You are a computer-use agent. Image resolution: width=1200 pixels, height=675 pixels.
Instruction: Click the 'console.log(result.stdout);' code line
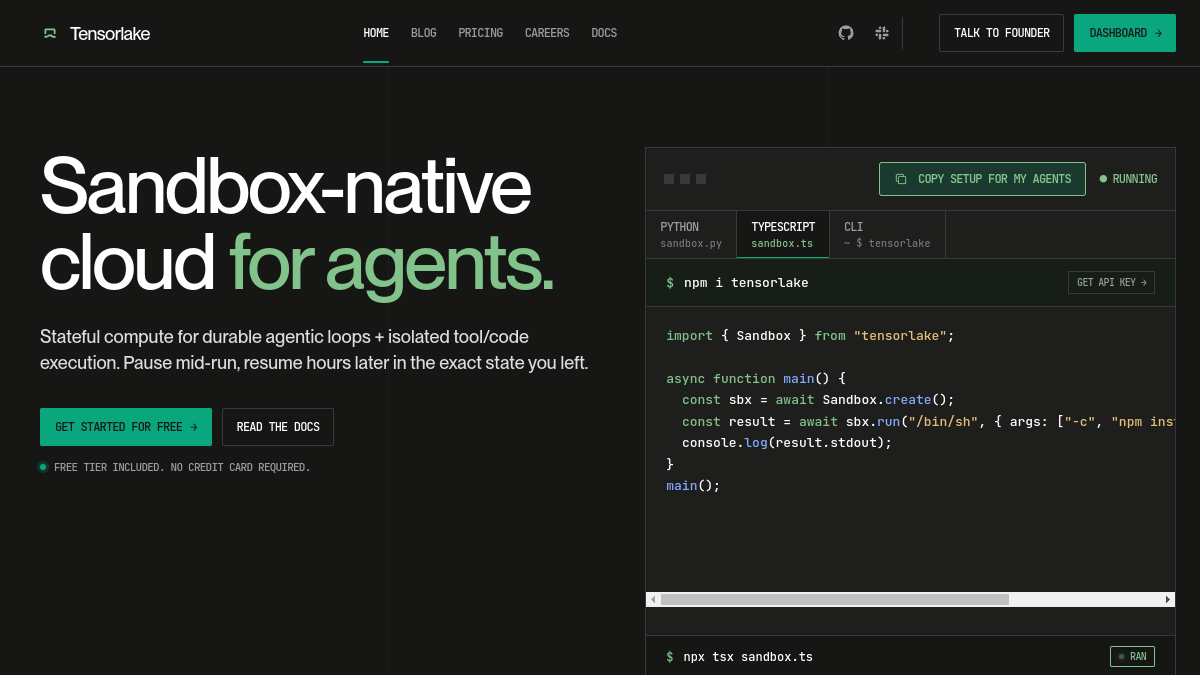click(x=787, y=443)
